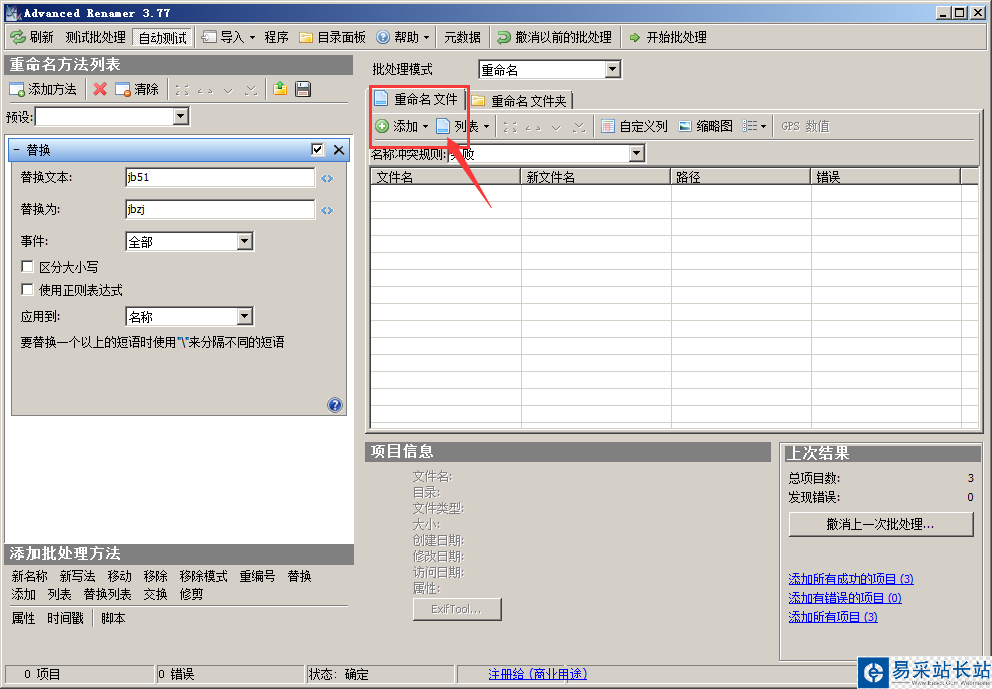Click the ExifTool... button
This screenshot has height=689, width=992.
[457, 609]
